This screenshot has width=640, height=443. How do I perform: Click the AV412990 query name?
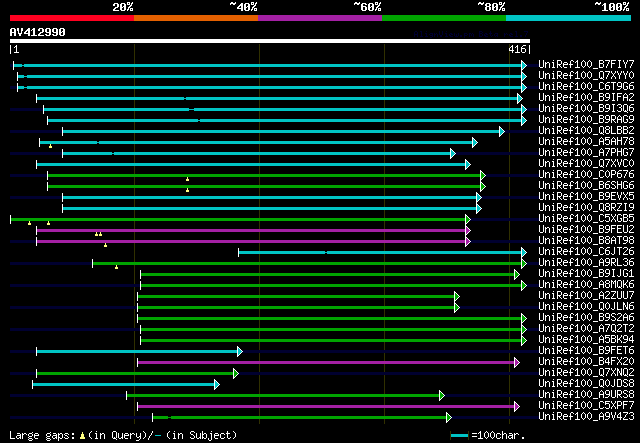tap(38, 32)
